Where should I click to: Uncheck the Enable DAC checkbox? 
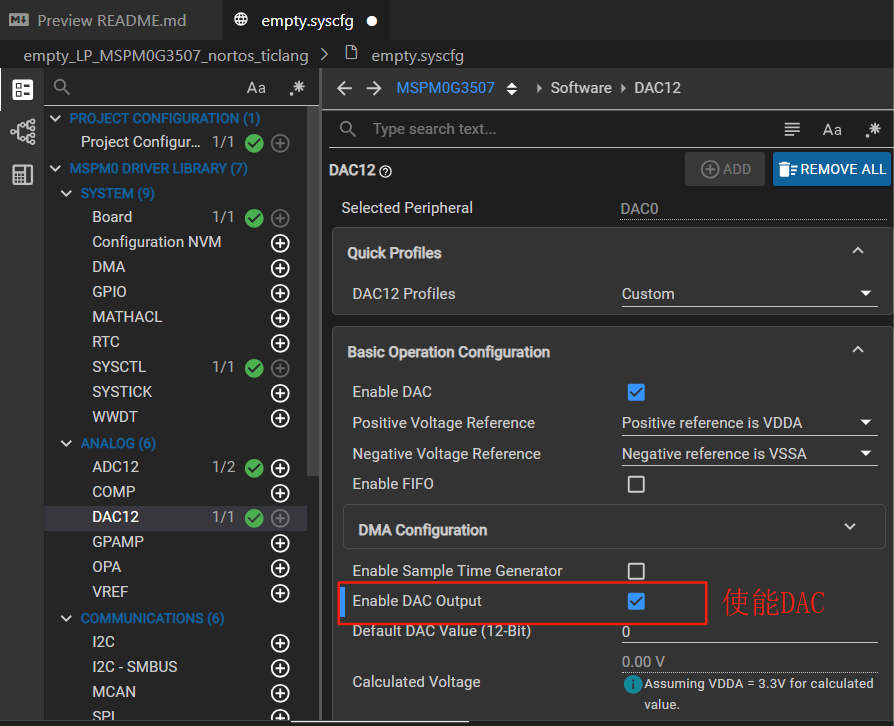tap(636, 392)
